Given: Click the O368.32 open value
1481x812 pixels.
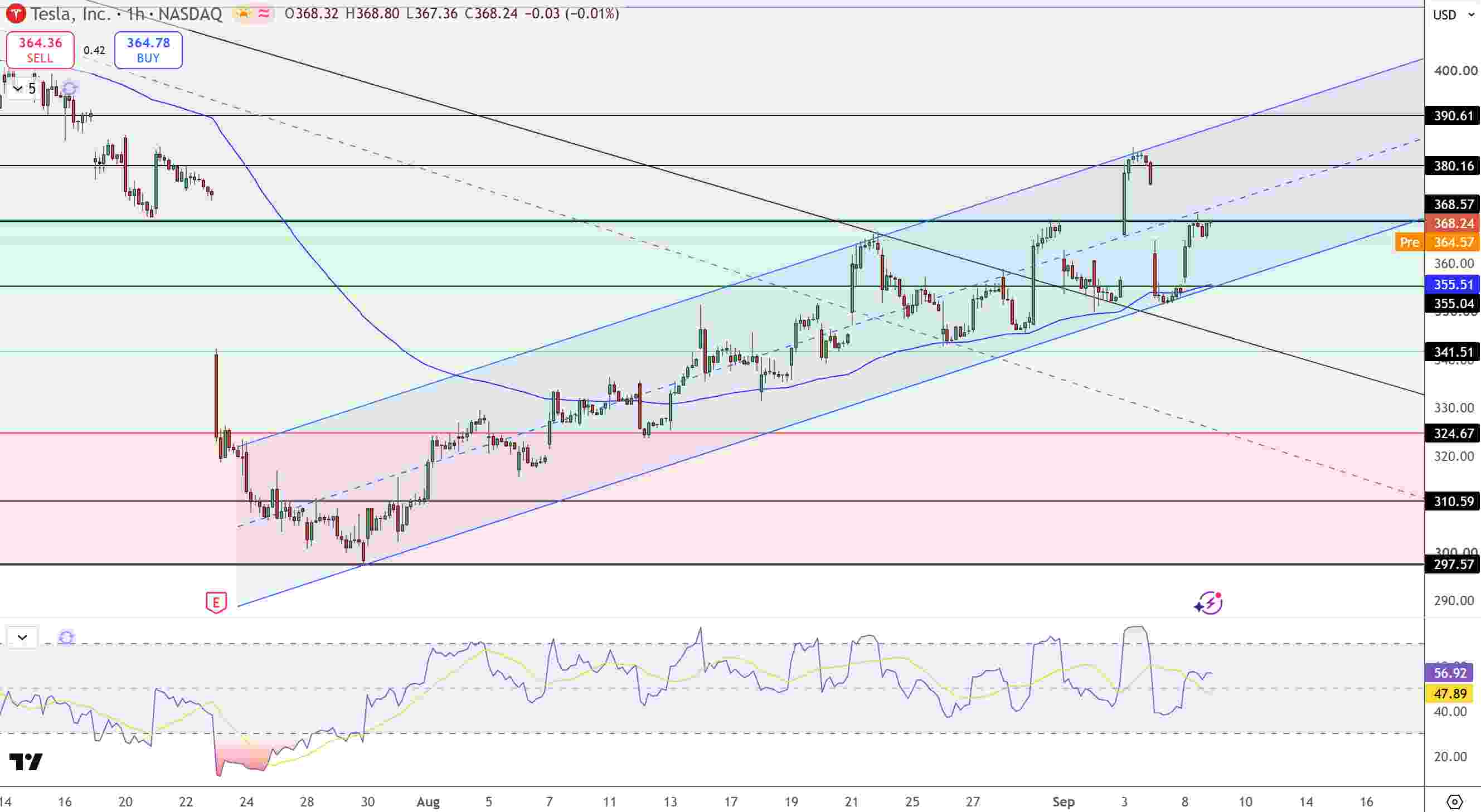Looking at the screenshot, I should coord(312,14).
